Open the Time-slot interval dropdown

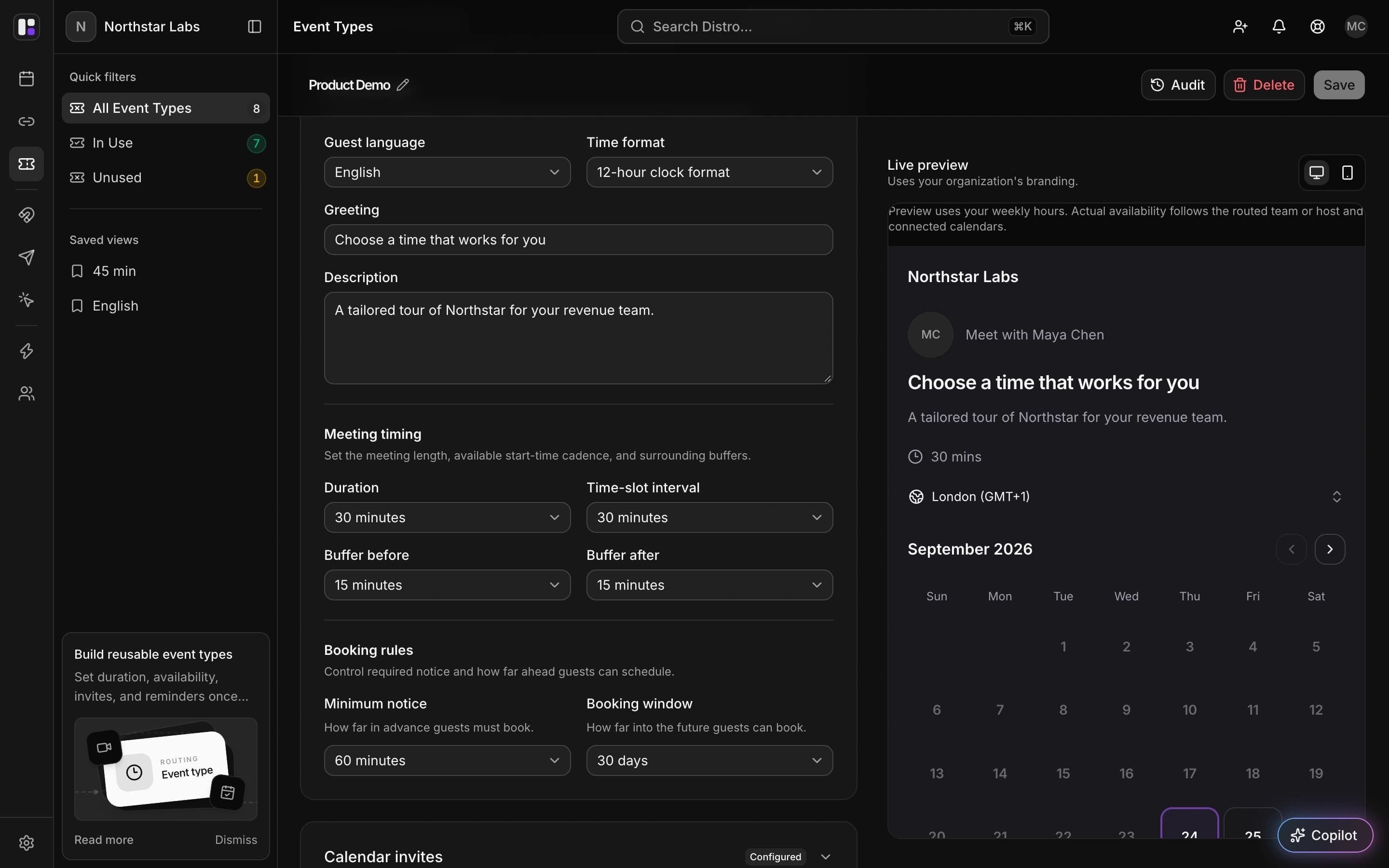pyautogui.click(x=709, y=517)
